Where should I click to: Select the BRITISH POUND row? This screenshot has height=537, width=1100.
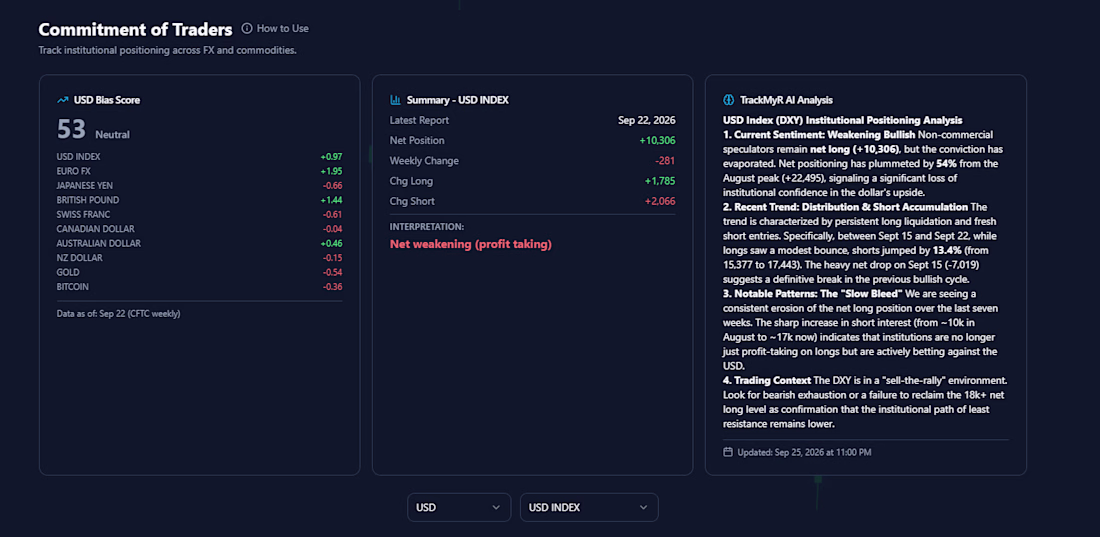199,200
